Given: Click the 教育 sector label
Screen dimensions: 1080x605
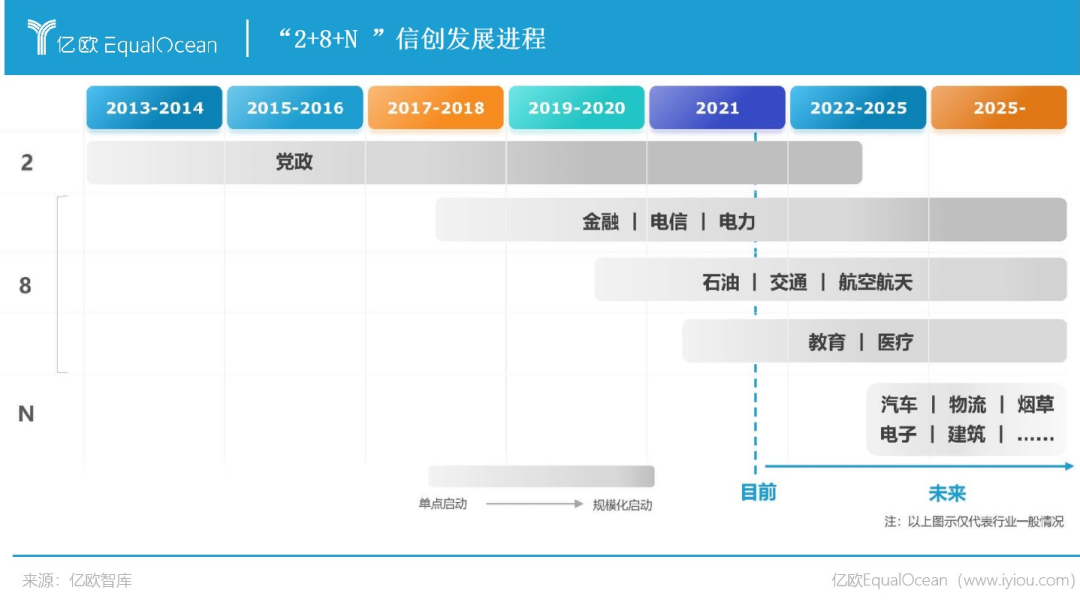Looking at the screenshot, I should tap(827, 342).
